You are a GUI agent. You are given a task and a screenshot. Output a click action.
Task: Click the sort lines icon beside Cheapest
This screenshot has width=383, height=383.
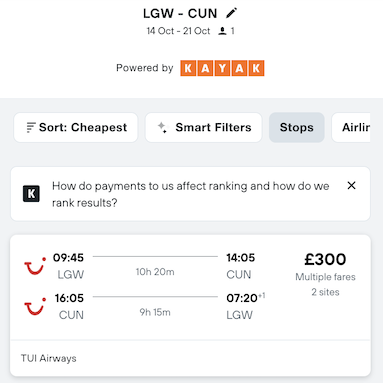click(x=31, y=127)
